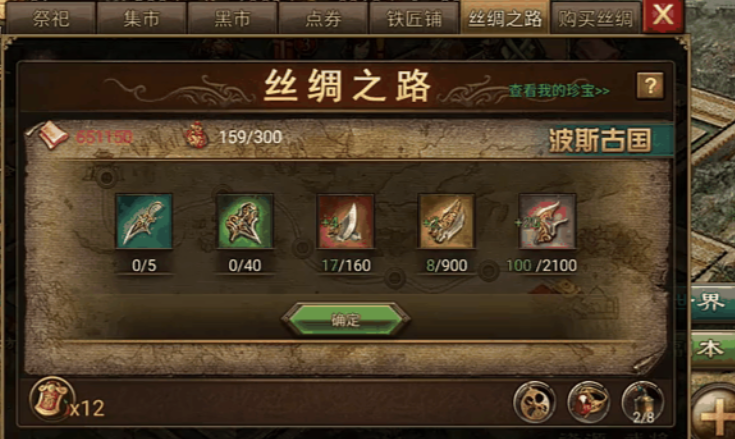Go to the 购买丝绸 tab
The width and height of the screenshot is (735, 439).
(x=595, y=18)
